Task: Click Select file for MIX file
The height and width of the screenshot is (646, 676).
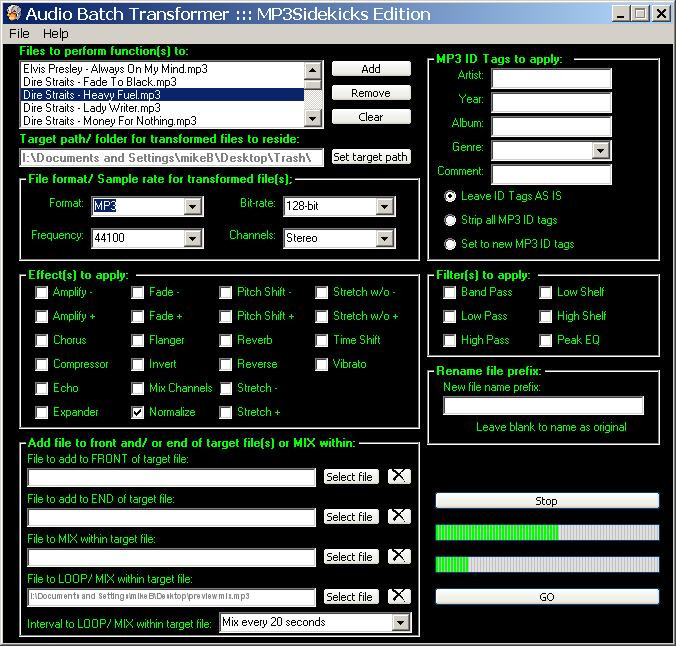Action: [x=351, y=556]
